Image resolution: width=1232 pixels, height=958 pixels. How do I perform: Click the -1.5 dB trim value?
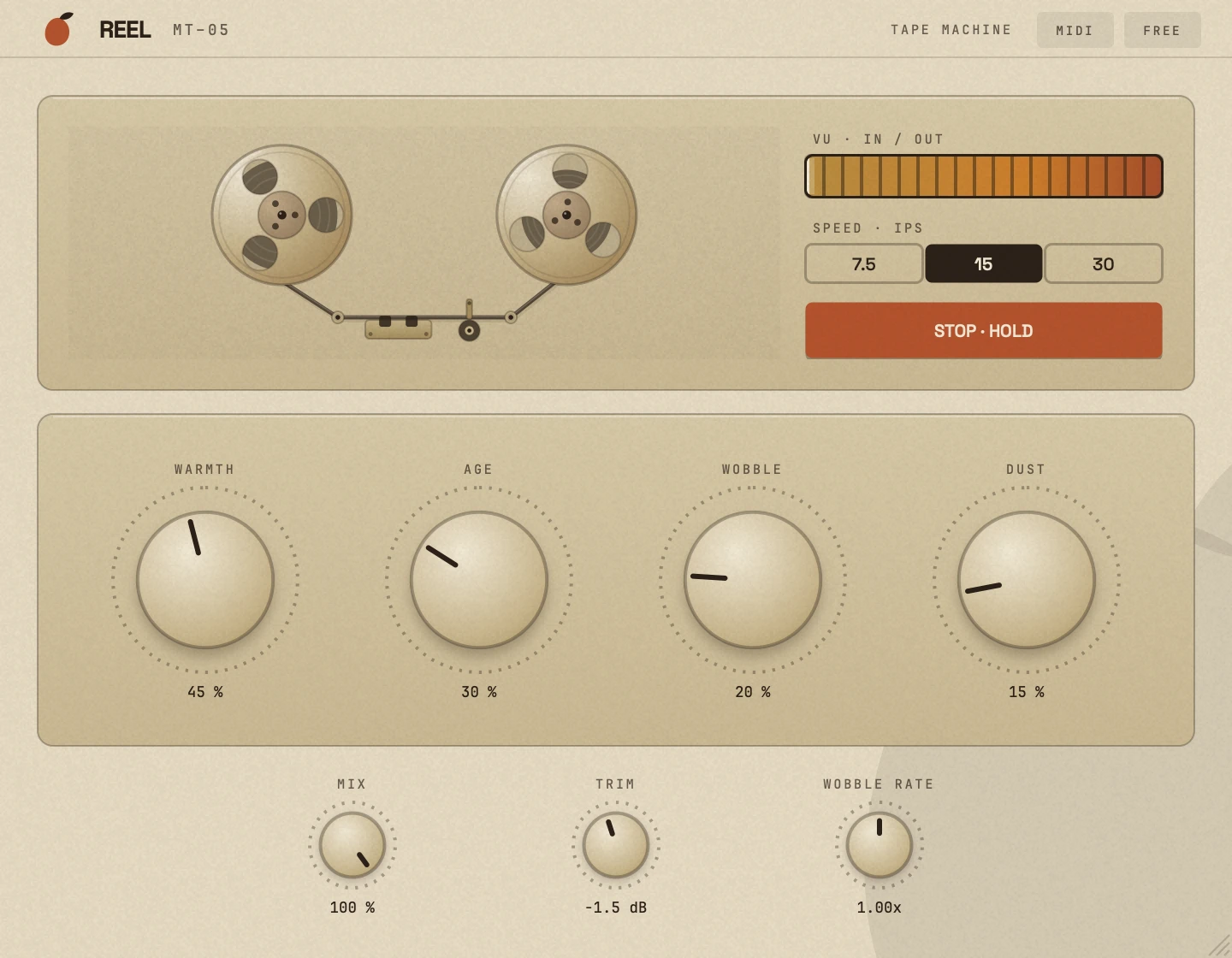click(616, 908)
